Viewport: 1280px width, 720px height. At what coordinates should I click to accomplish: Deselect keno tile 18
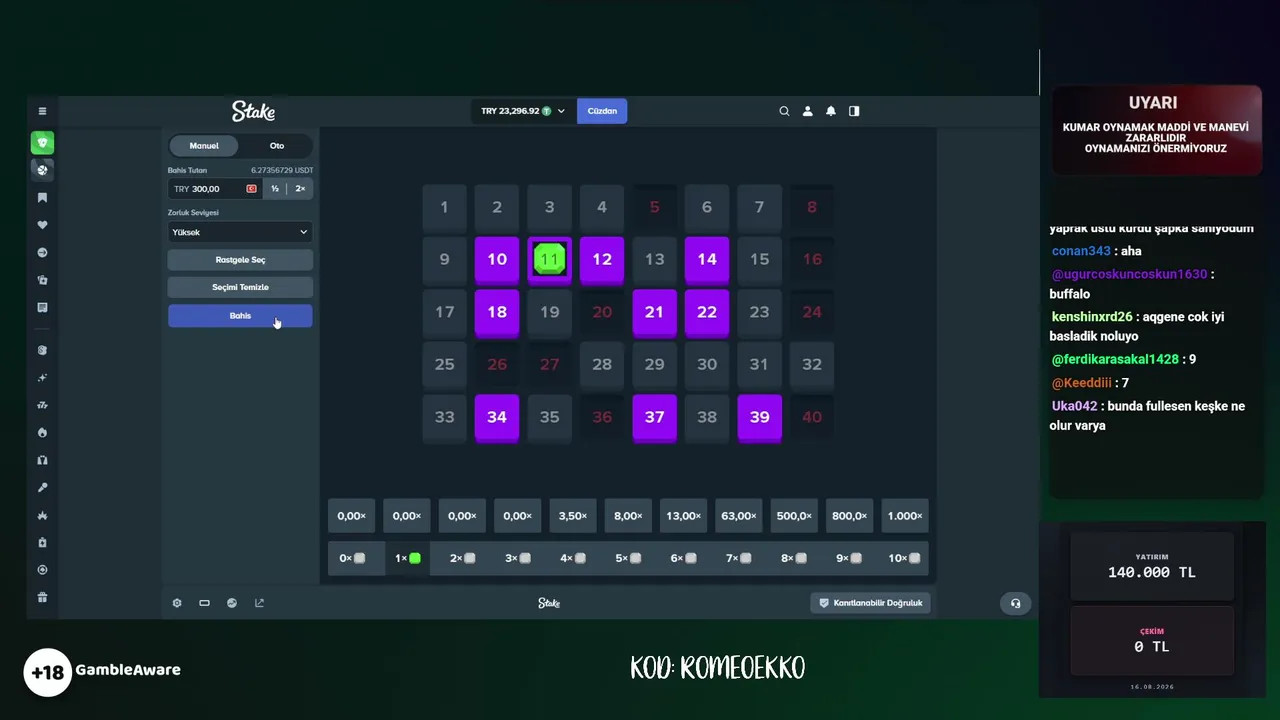click(x=497, y=312)
